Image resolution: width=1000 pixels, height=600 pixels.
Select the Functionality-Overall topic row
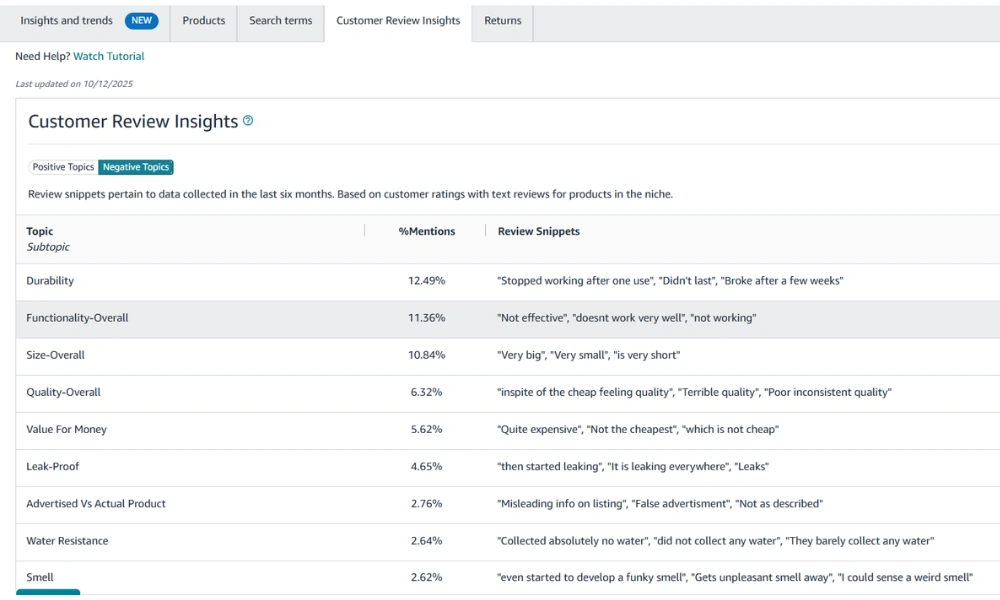tap(77, 318)
